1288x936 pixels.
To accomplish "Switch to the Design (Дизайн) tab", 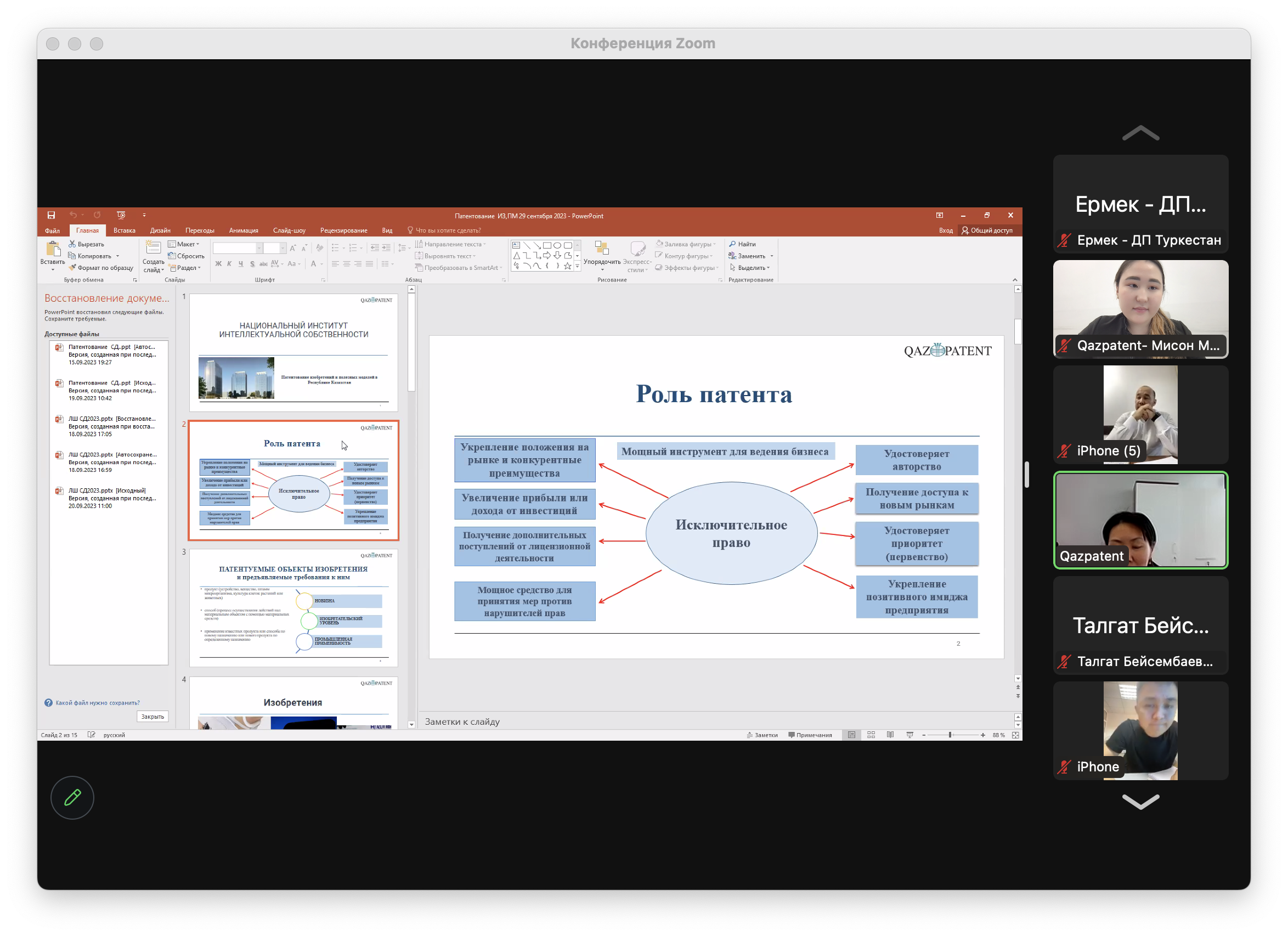I will [160, 230].
